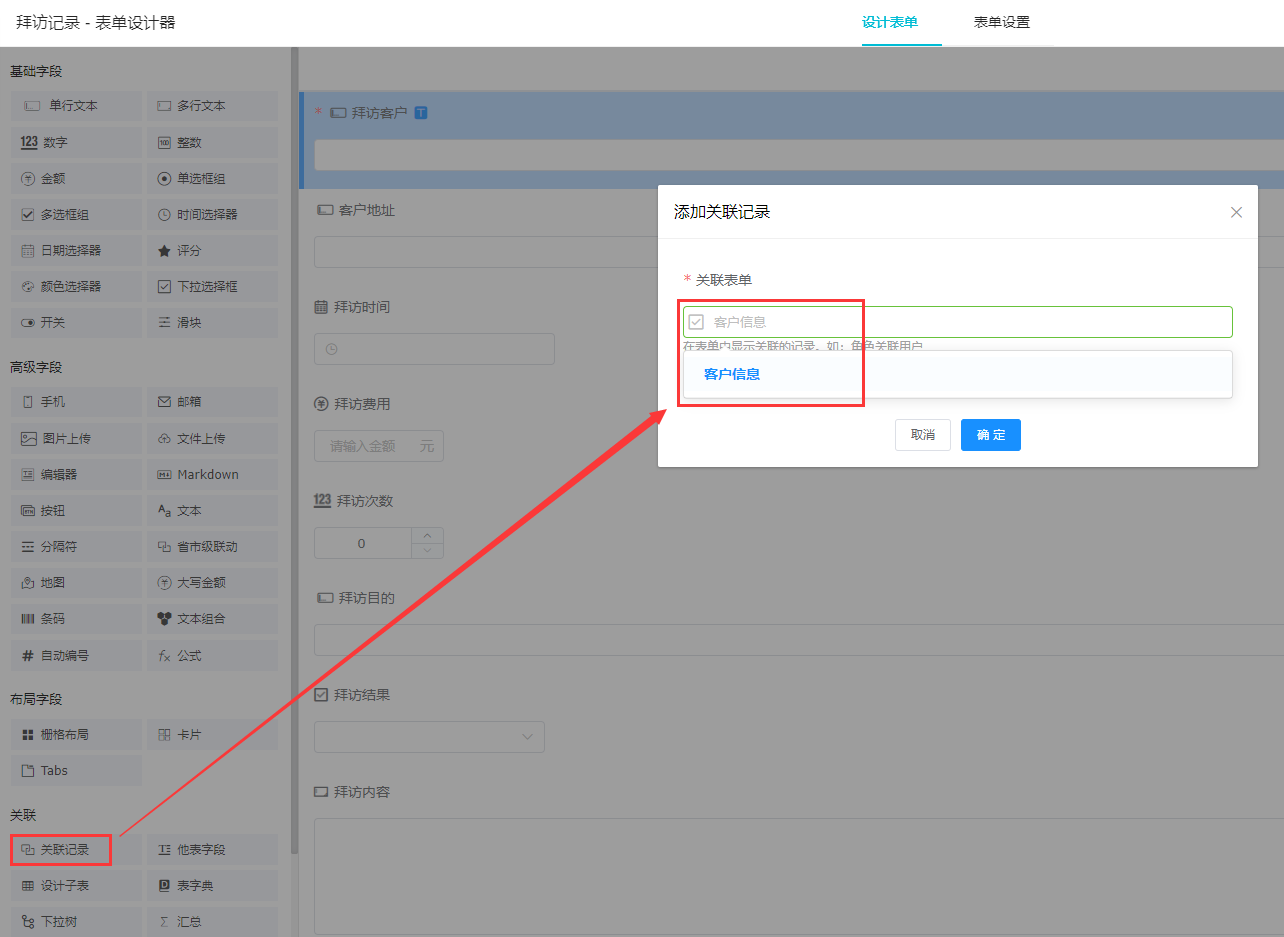This screenshot has height=937, width=1284.
Task: Add the 公式 formula component
Action: pyautogui.click(x=213, y=655)
